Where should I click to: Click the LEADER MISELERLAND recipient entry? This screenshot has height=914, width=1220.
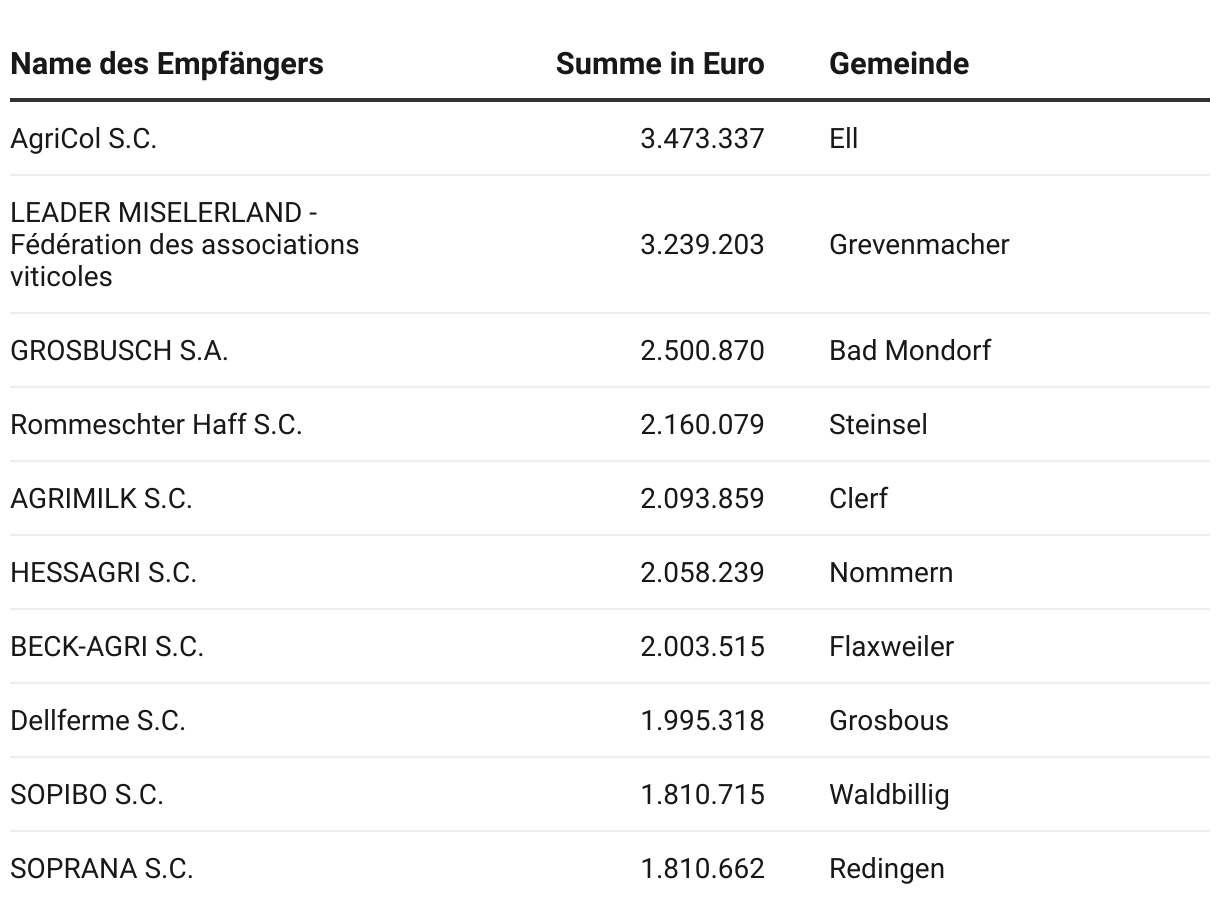(x=184, y=245)
